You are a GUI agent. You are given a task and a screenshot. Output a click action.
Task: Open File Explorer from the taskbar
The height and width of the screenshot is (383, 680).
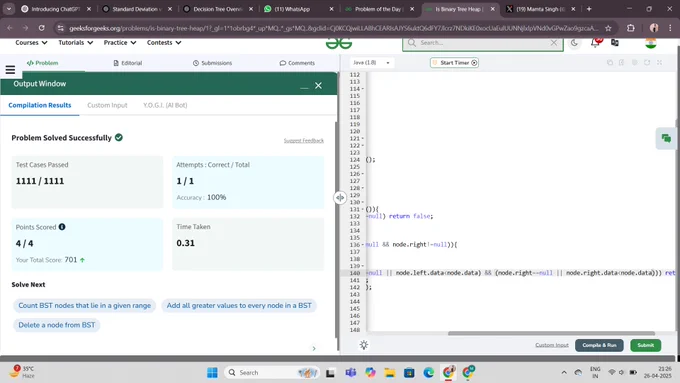pos(389,373)
